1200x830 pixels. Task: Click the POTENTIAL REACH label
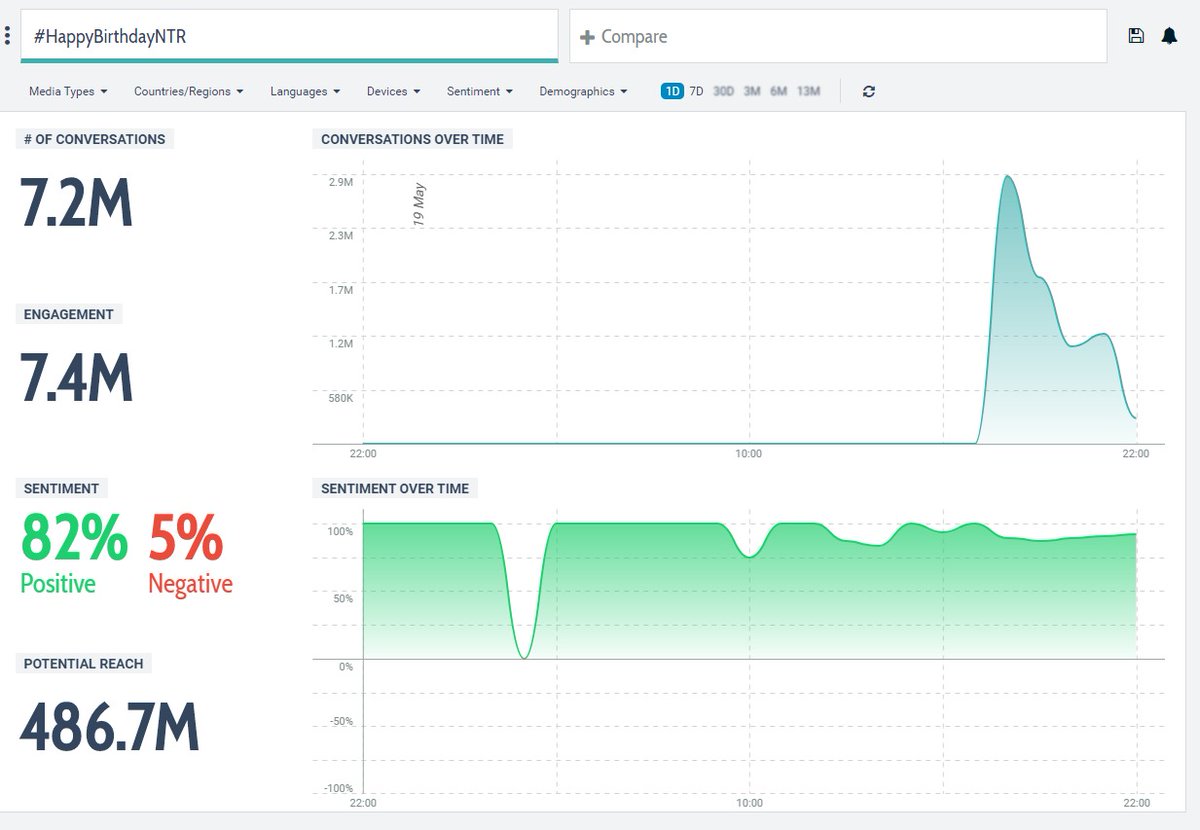[x=84, y=664]
